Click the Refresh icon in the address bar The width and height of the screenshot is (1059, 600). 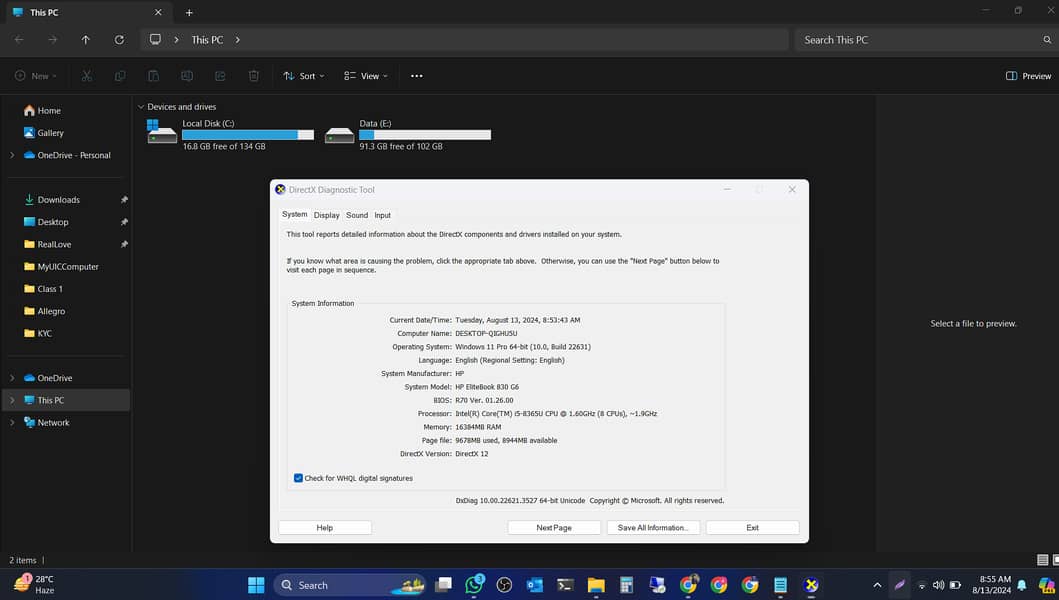pos(119,40)
